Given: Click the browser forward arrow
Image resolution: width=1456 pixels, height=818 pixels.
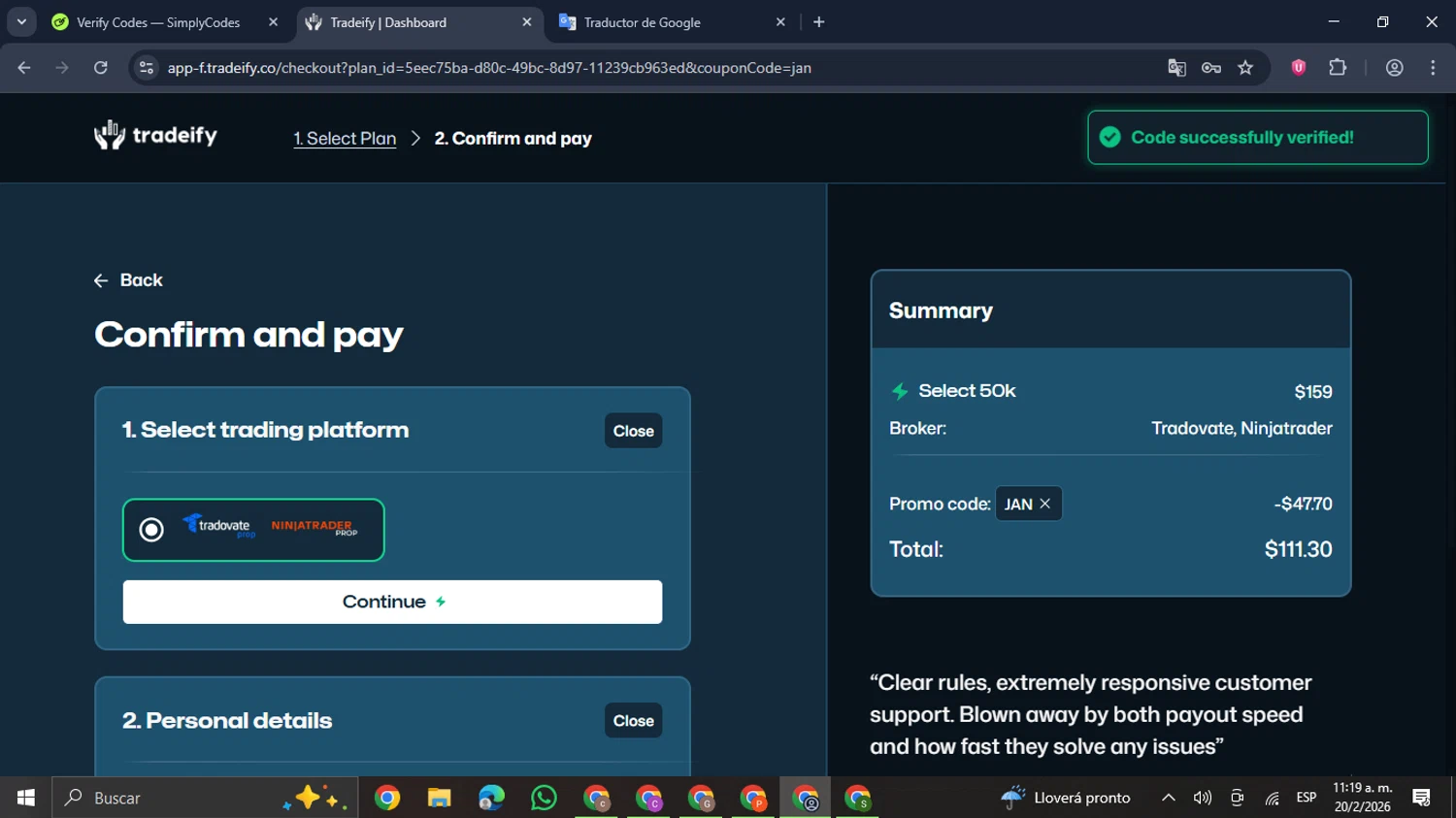Looking at the screenshot, I should pos(62,68).
